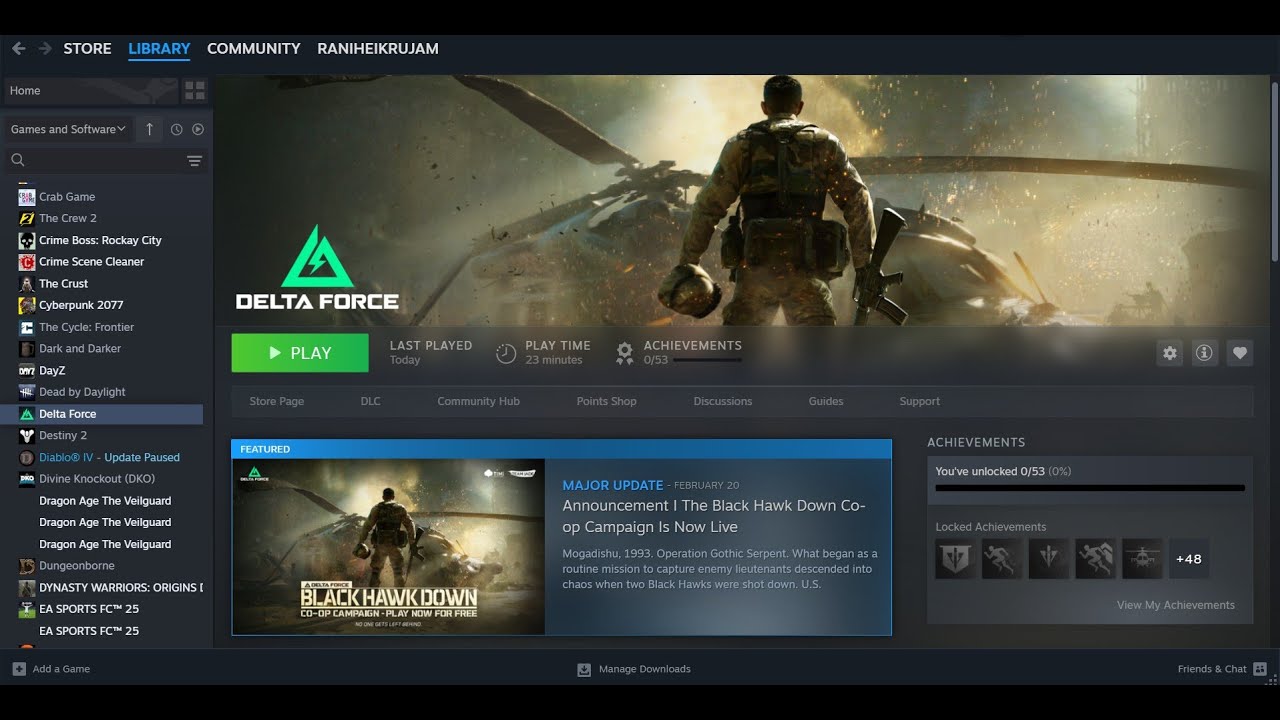Image resolution: width=1280 pixels, height=720 pixels.
Task: Click the library page vertical scrollbar
Action: [x=1274, y=170]
